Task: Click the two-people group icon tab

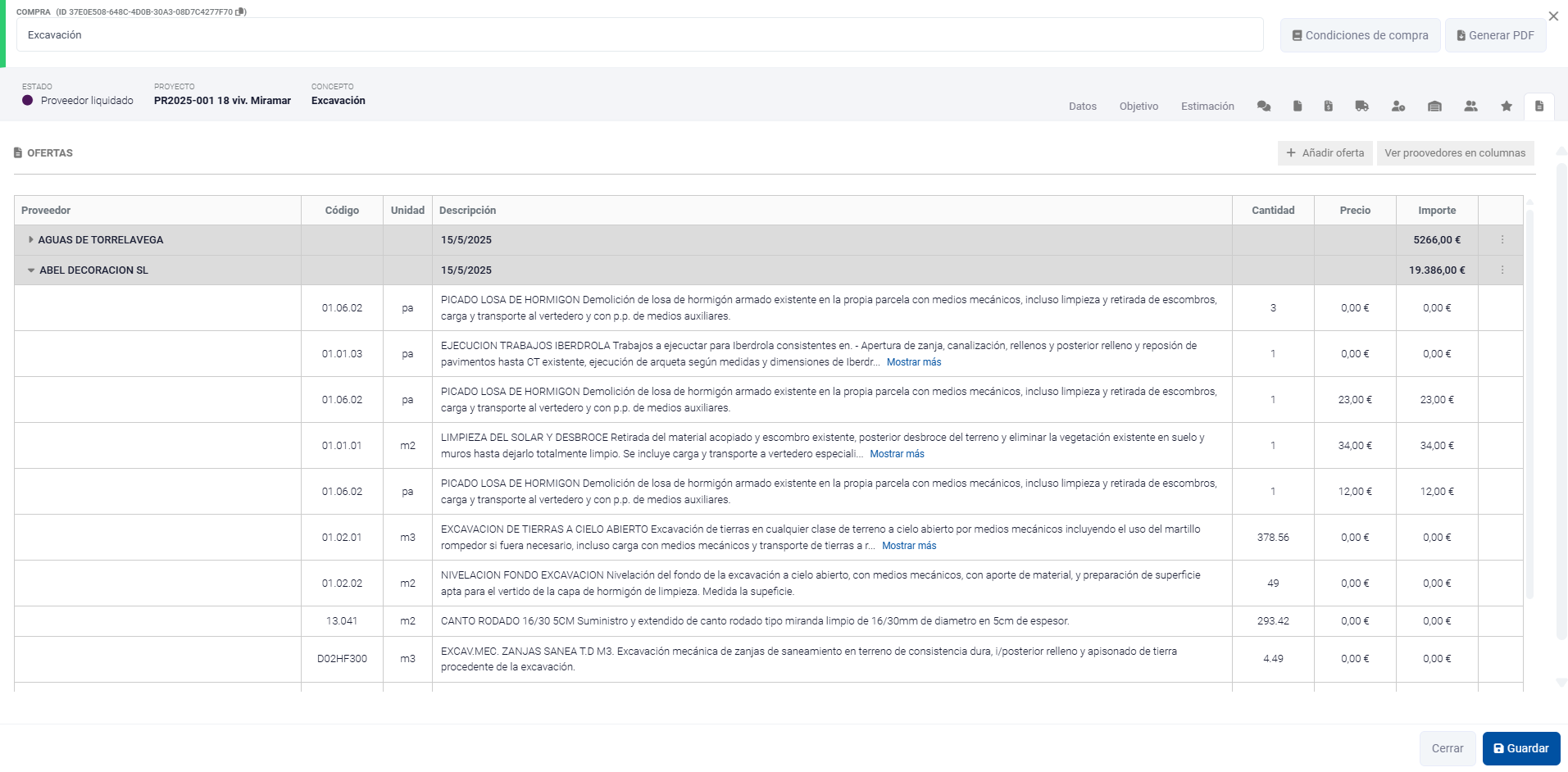Action: tap(1470, 107)
